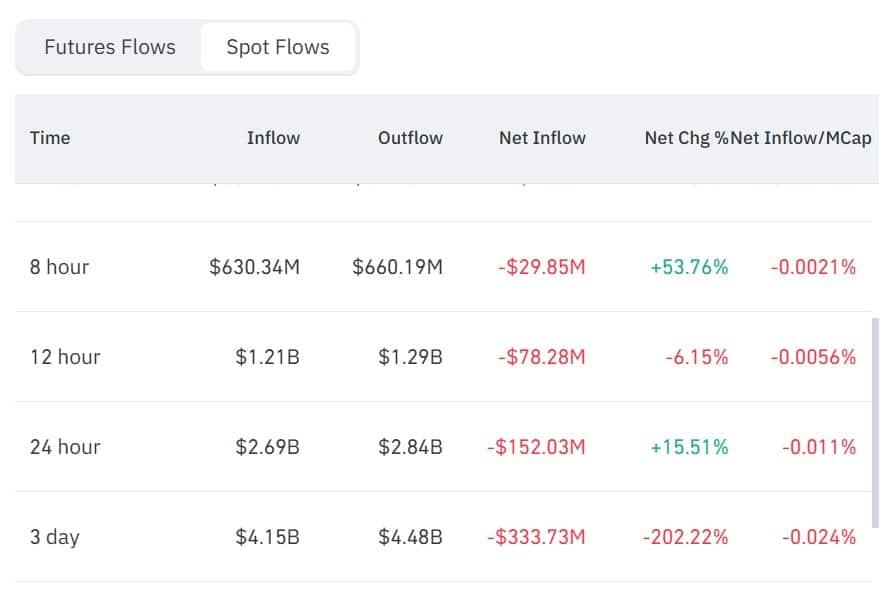Click the -$29.85M net inflow value

pyautogui.click(x=542, y=267)
